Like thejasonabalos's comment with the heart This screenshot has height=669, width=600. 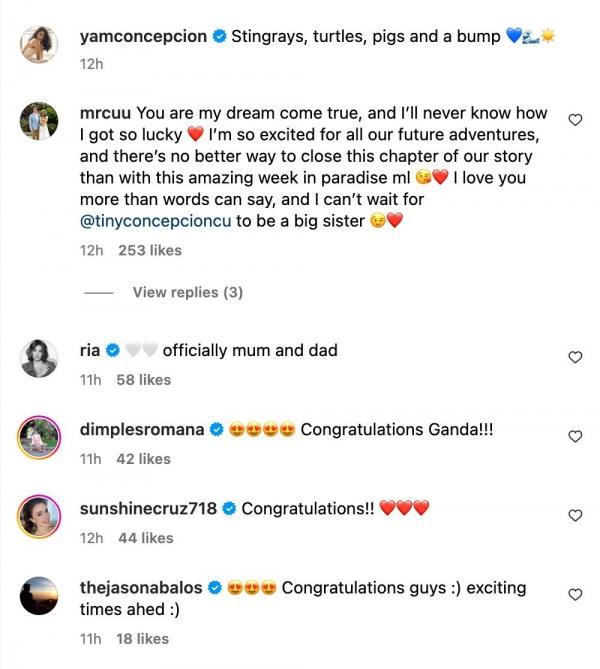[575, 595]
